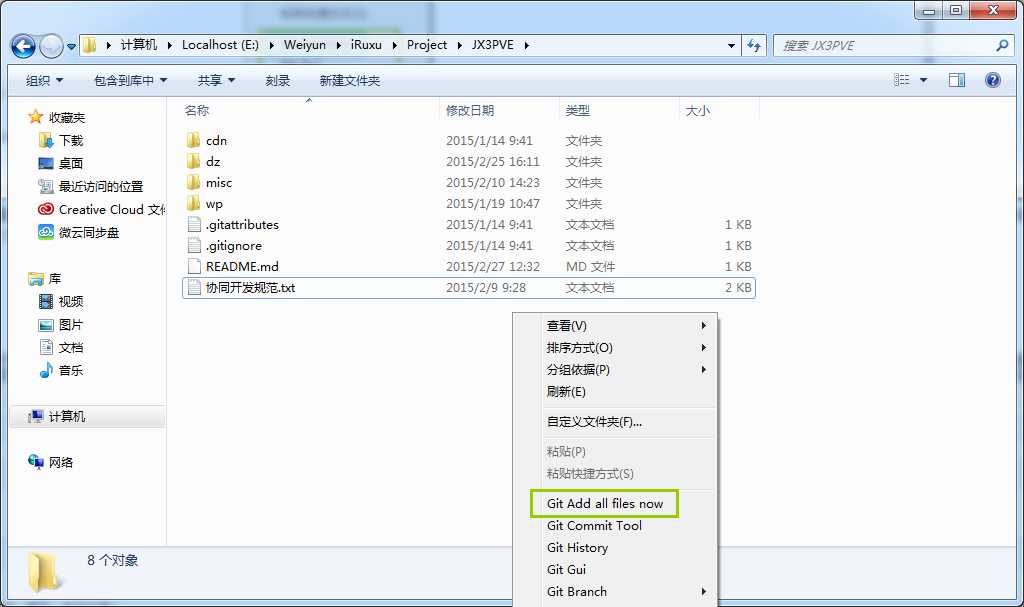Open the 包含到库中 dropdown
1024x607 pixels.
click(131, 80)
